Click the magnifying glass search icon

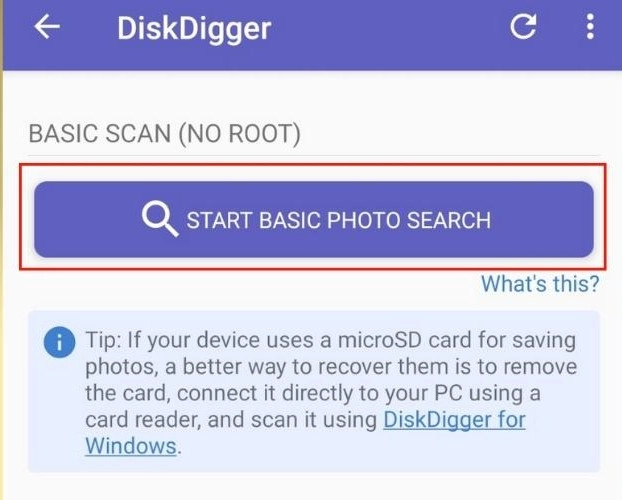click(x=160, y=219)
